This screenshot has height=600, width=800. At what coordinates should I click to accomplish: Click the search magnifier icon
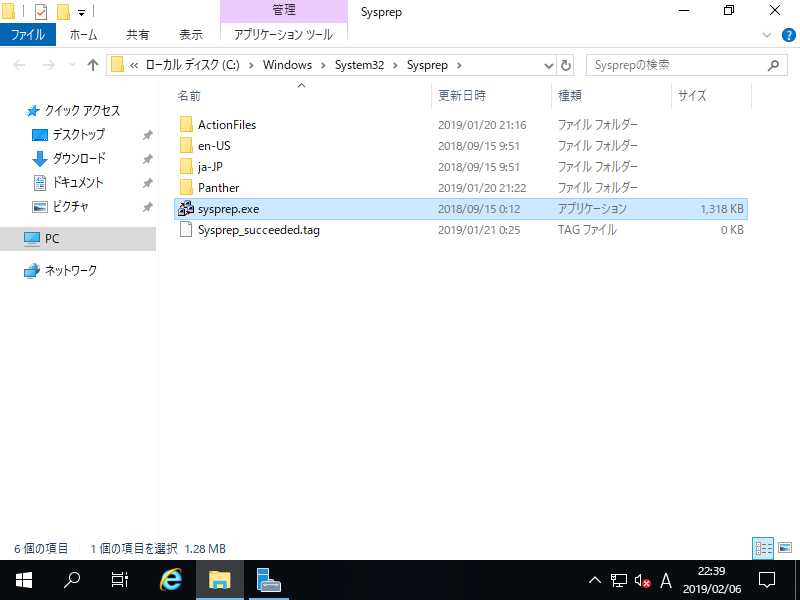773,65
